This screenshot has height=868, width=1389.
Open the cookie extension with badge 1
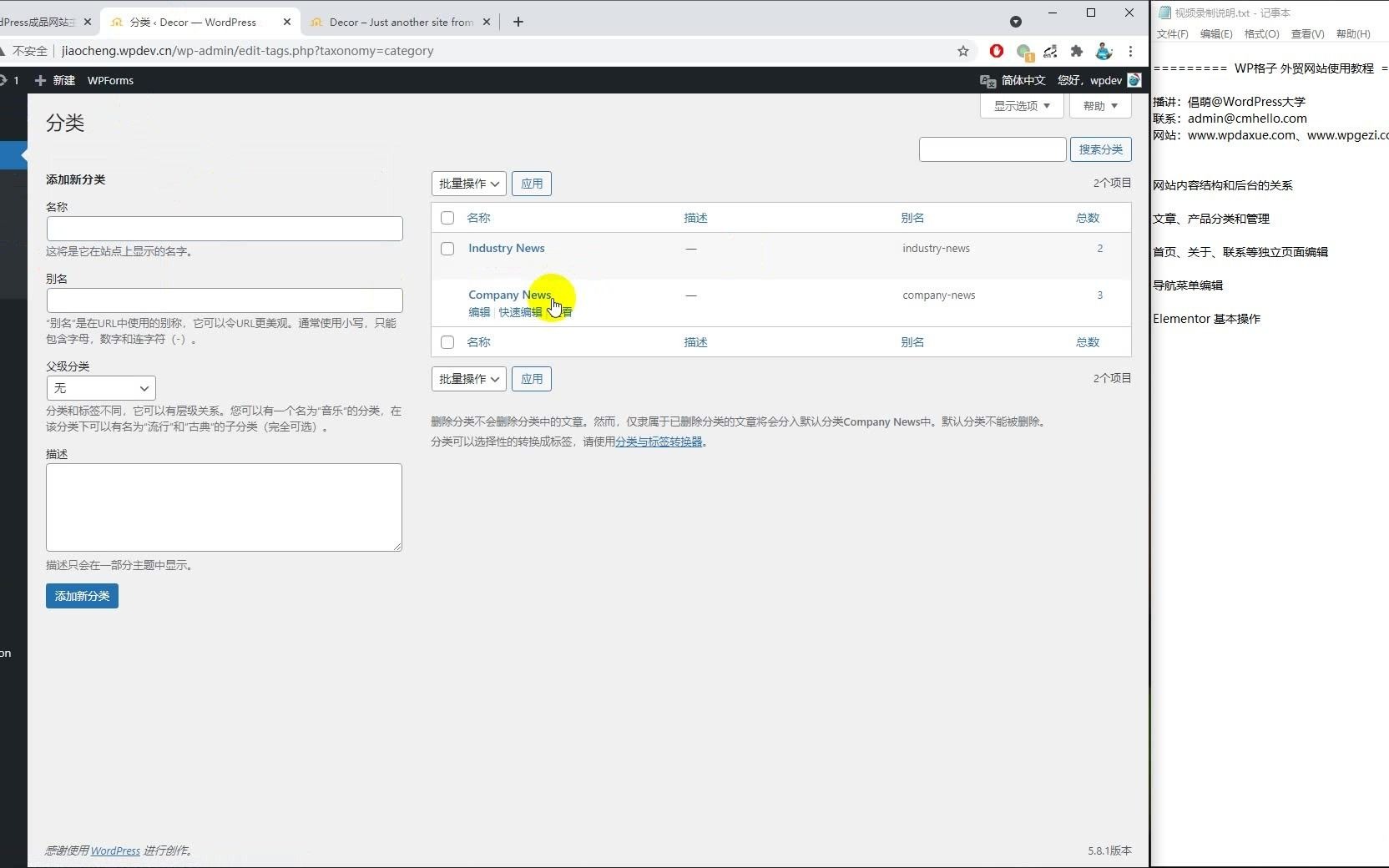(1024, 51)
